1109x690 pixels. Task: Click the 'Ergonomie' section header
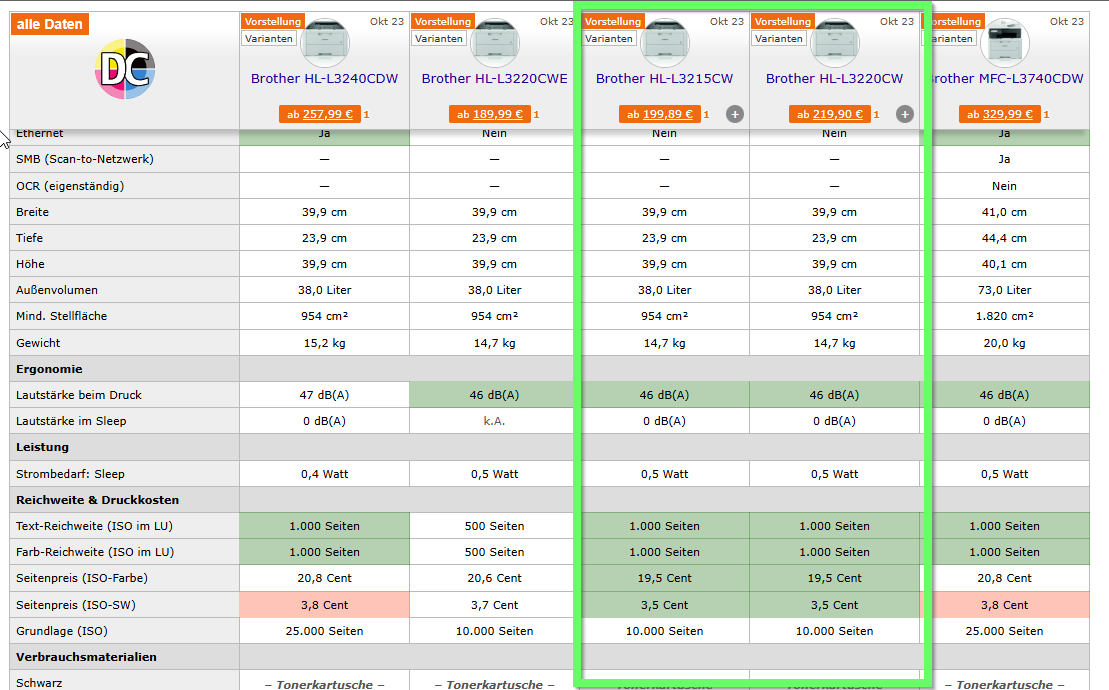tap(50, 369)
